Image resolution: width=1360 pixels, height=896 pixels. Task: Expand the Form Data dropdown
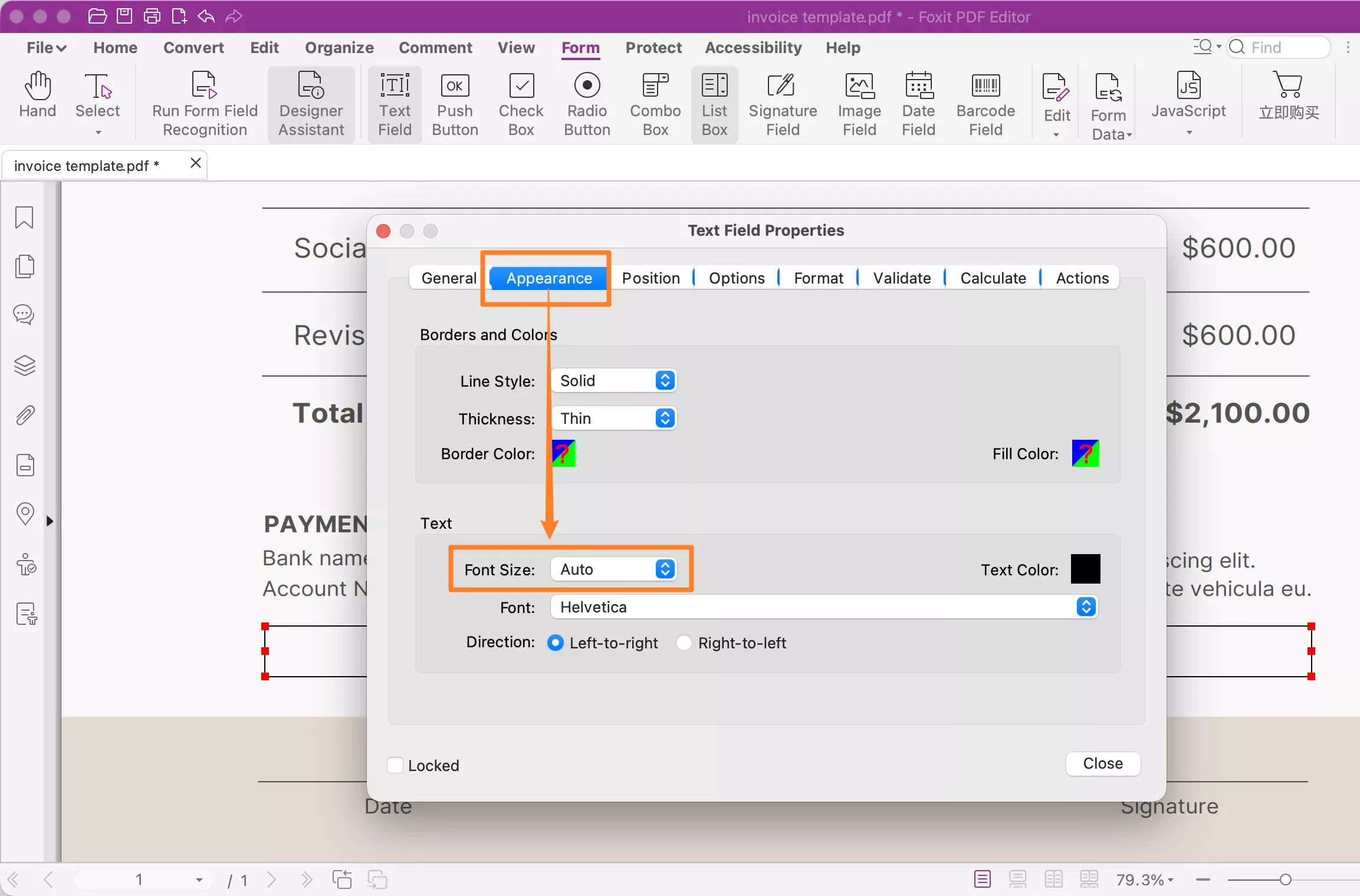tap(1112, 106)
